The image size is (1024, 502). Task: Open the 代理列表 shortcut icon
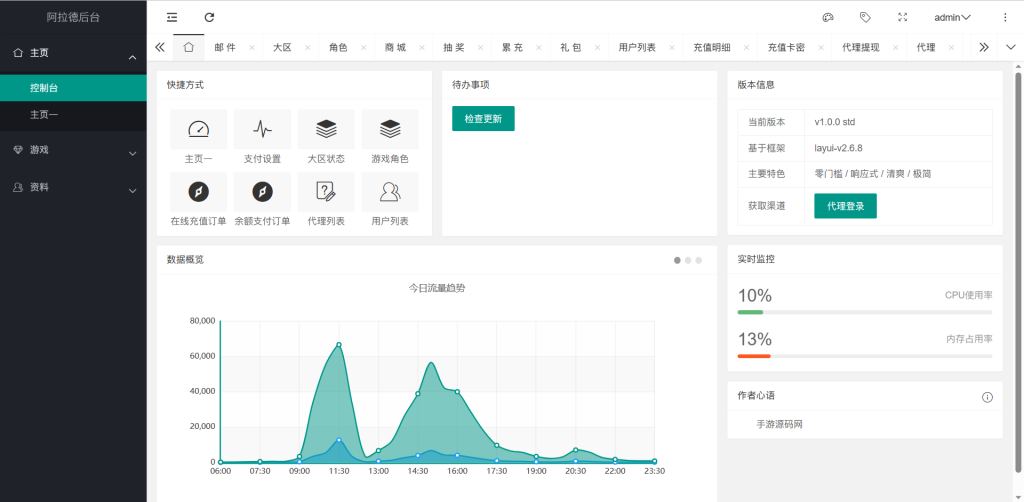326,192
